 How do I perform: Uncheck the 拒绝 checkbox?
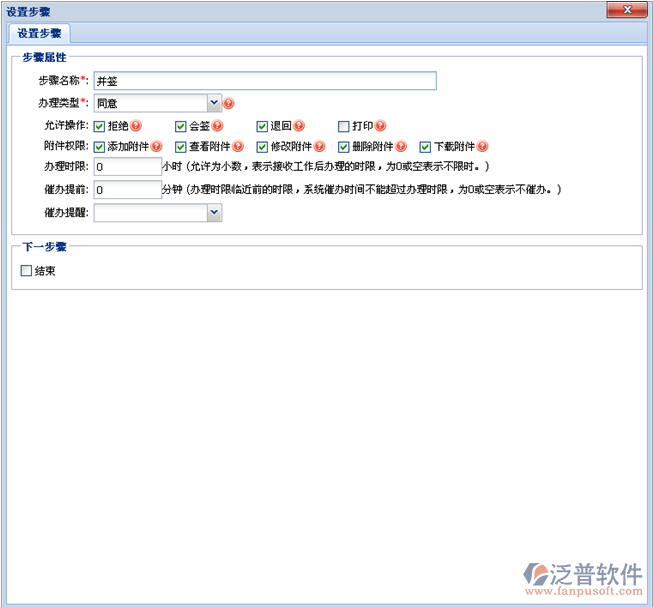(99, 126)
